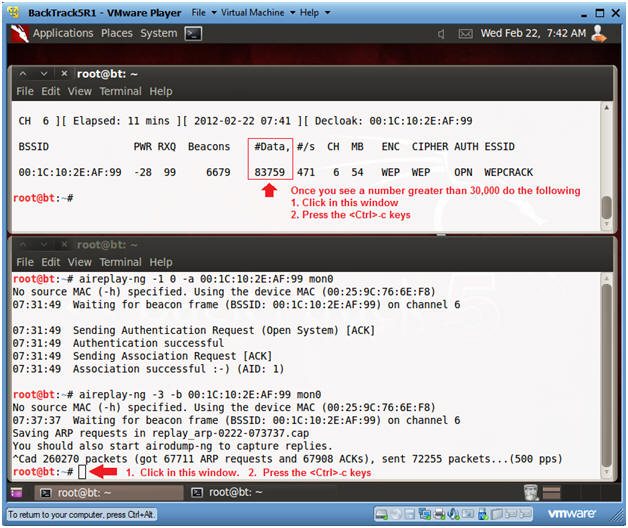Close the lower terminal with its X button
The width and height of the screenshot is (628, 528).
click(x=64, y=244)
